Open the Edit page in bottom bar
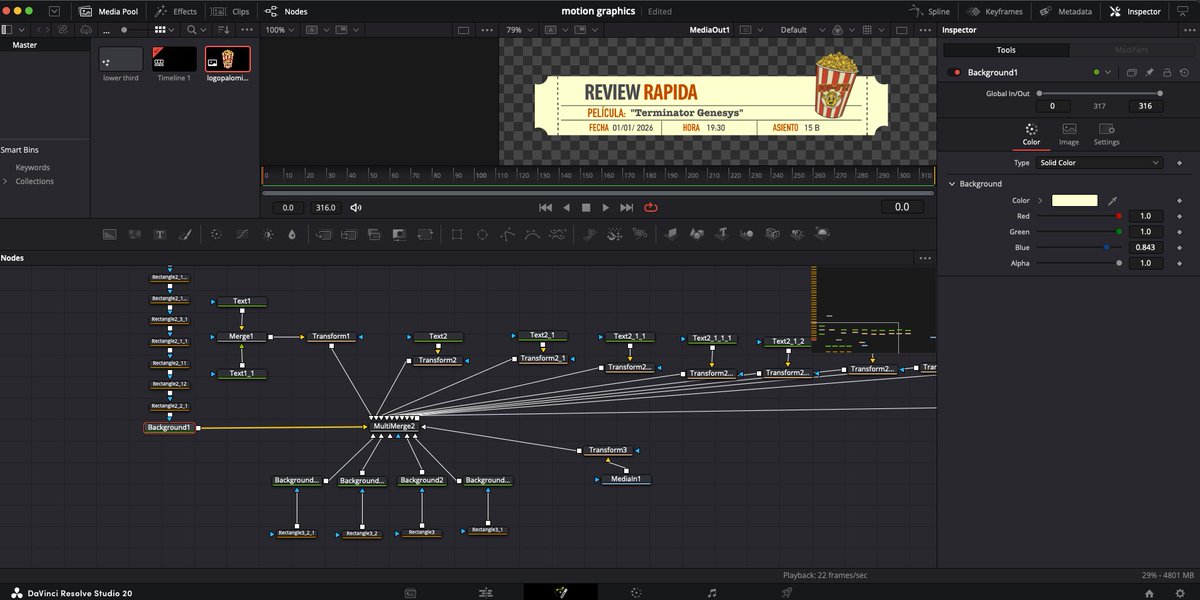Screen dimensions: 1200x600 click(486, 592)
